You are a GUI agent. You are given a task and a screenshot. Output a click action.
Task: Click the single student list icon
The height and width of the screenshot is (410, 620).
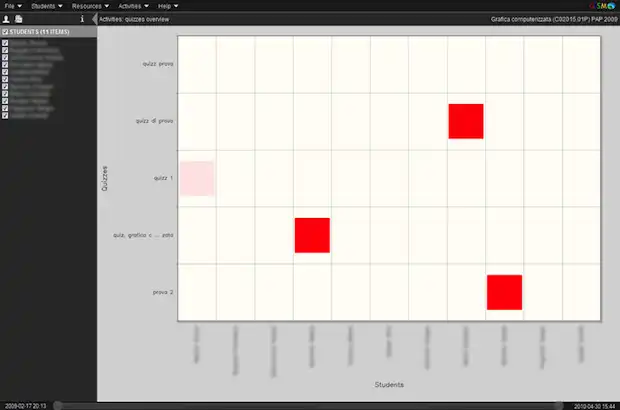point(6,19)
